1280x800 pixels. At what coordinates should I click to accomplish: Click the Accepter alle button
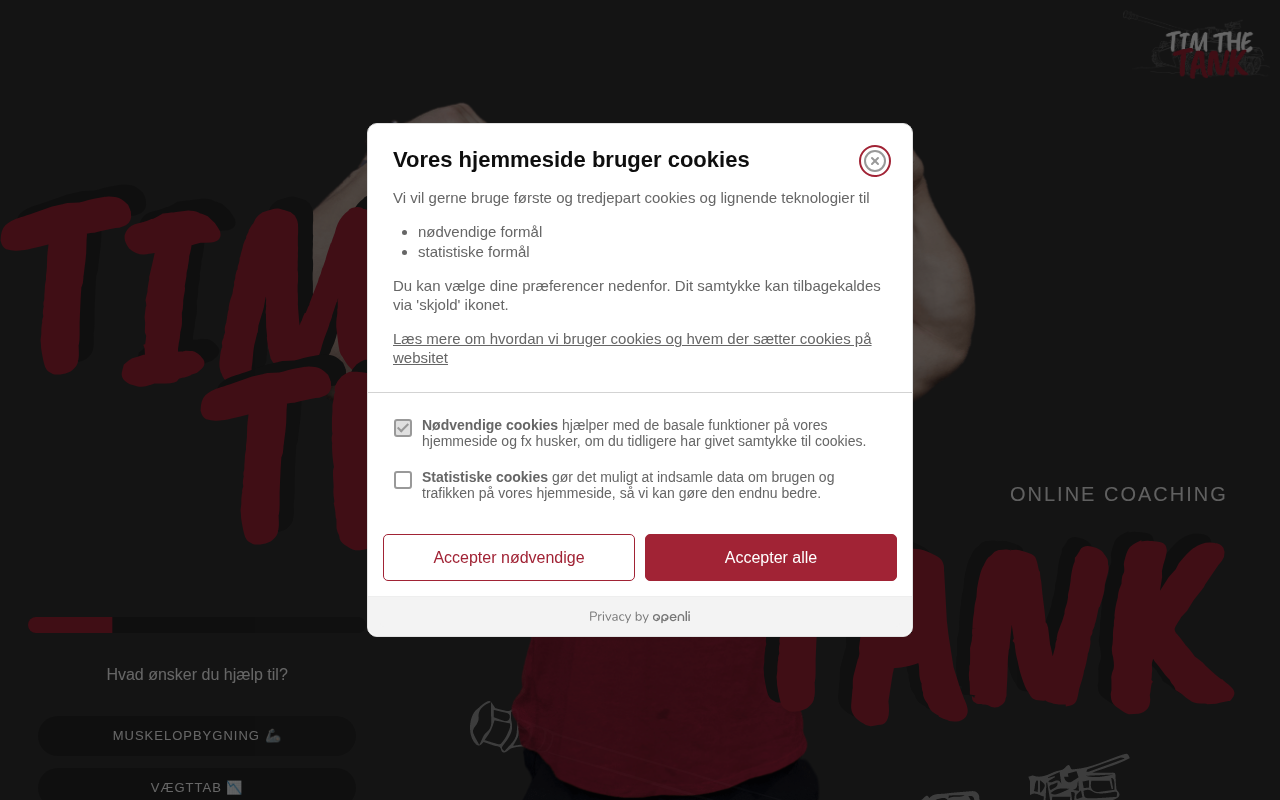point(771,558)
